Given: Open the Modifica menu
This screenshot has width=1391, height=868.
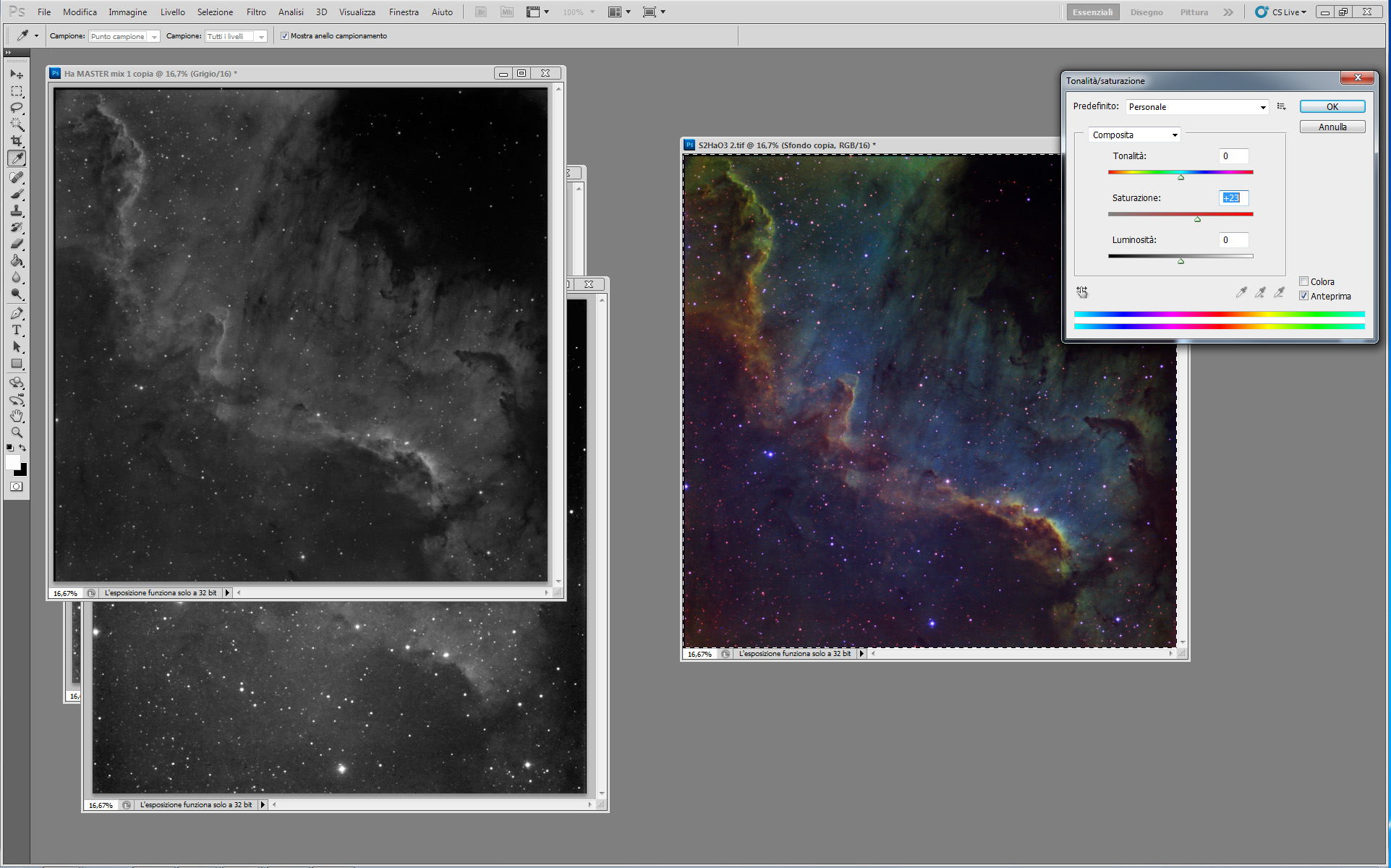Looking at the screenshot, I should click(80, 12).
